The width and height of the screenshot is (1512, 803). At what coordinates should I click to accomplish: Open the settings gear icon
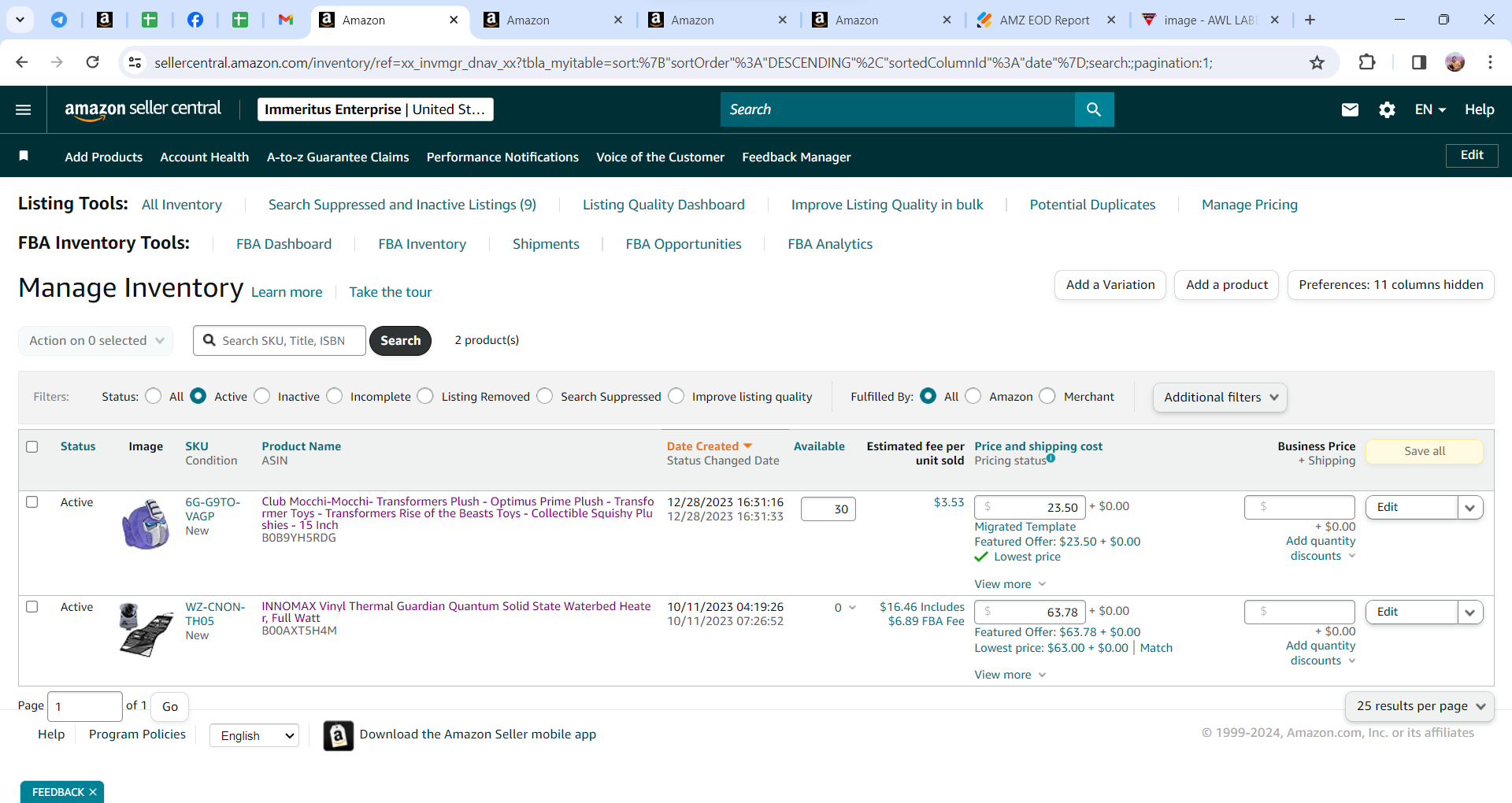pos(1387,109)
